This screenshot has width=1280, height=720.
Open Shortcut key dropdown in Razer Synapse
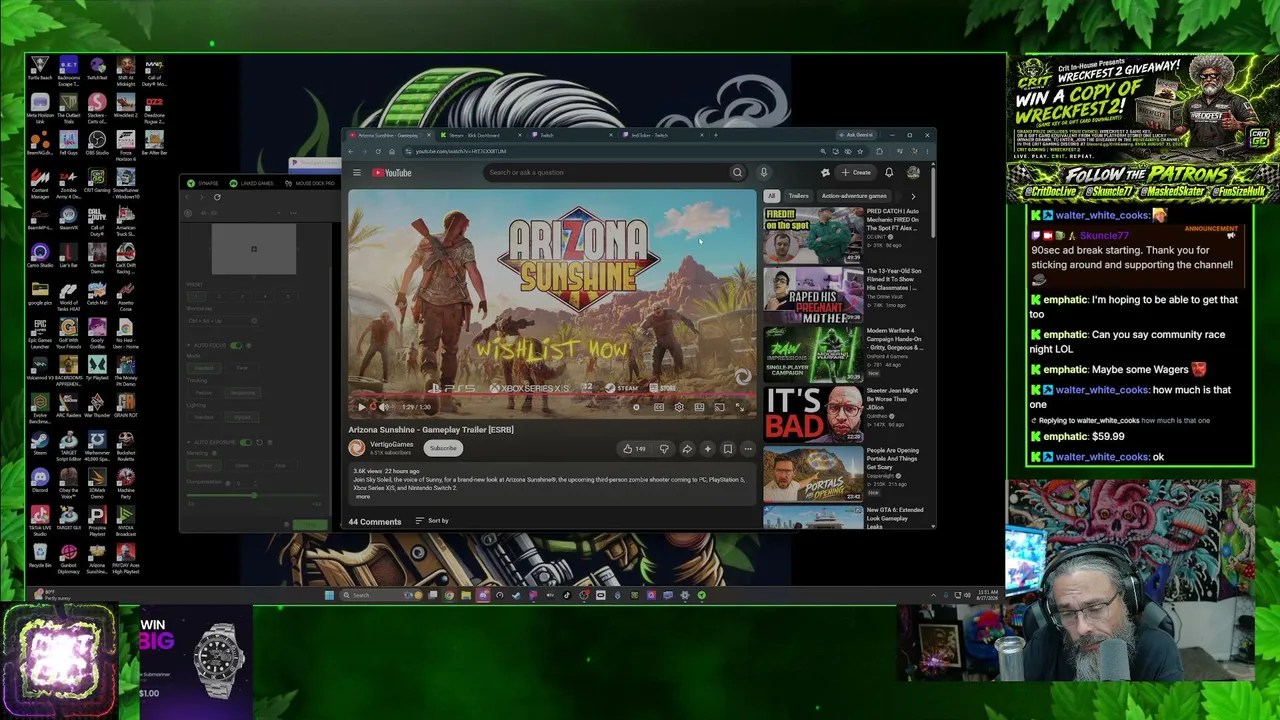tap(221, 320)
